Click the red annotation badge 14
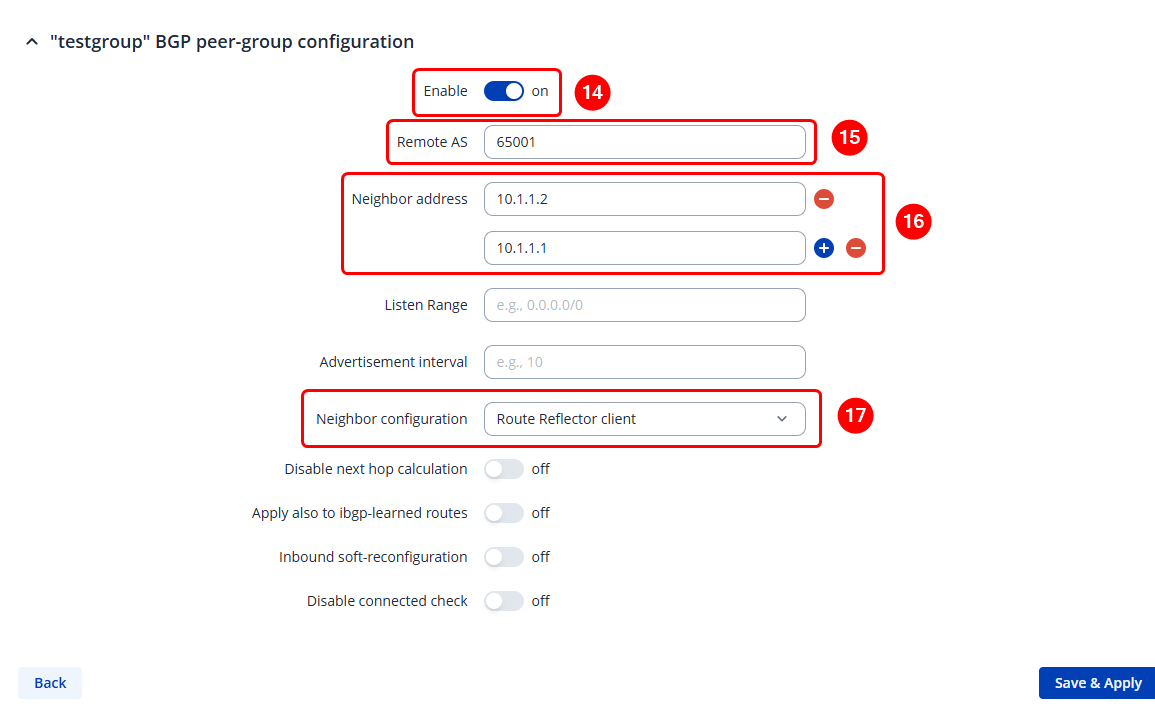This screenshot has height=724, width=1155. pos(592,93)
